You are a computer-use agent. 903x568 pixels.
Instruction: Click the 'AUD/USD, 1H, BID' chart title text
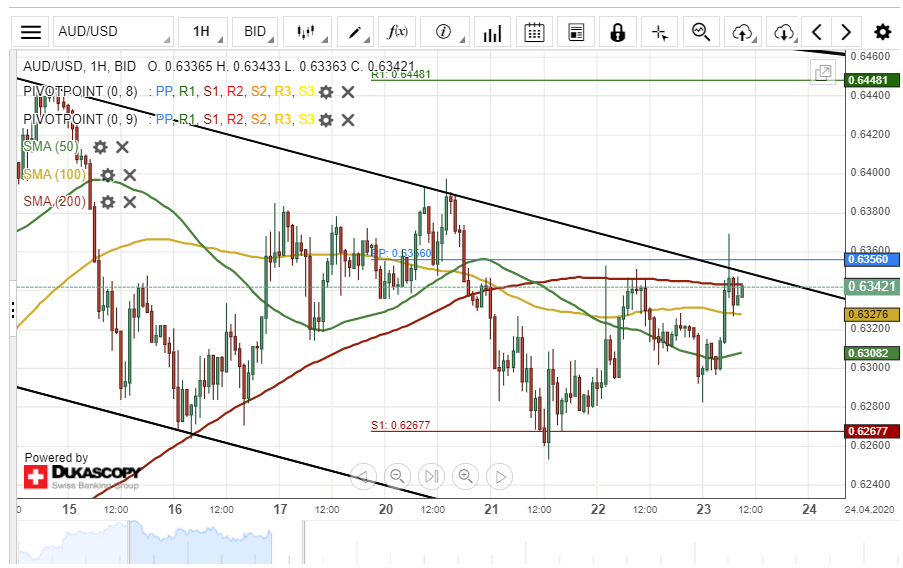[79, 66]
